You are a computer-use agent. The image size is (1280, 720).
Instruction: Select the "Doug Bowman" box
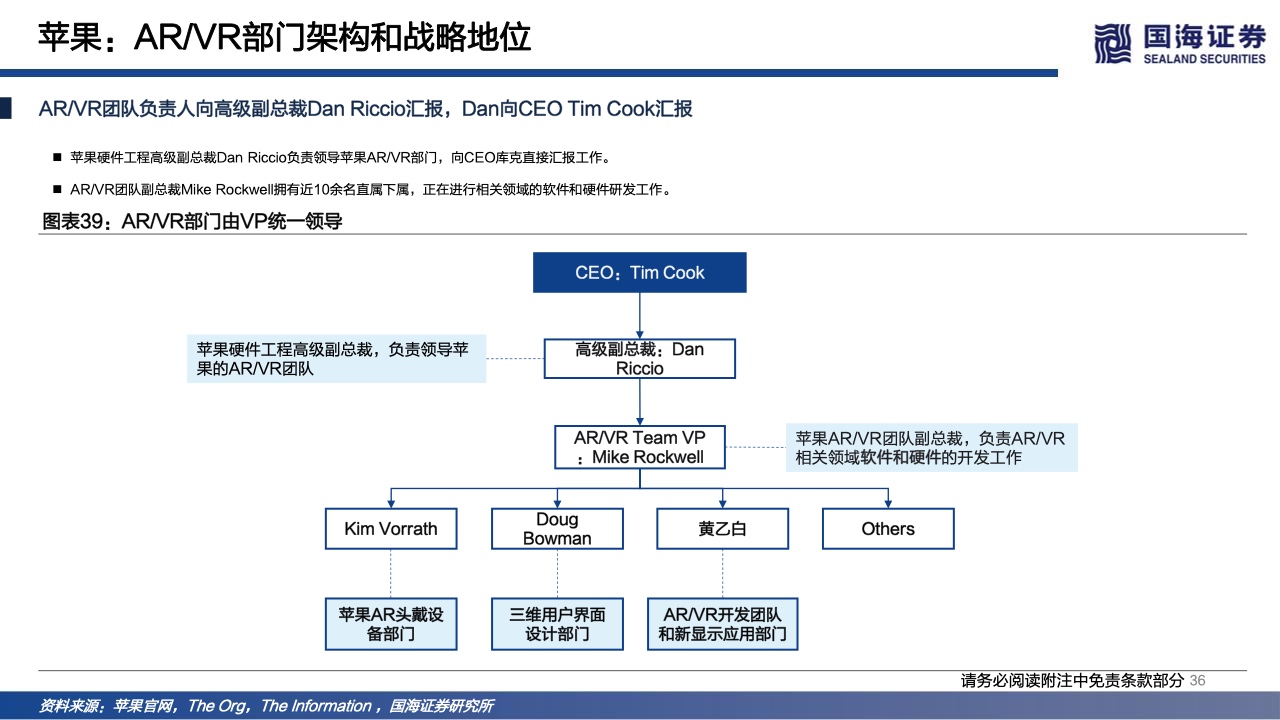click(557, 529)
